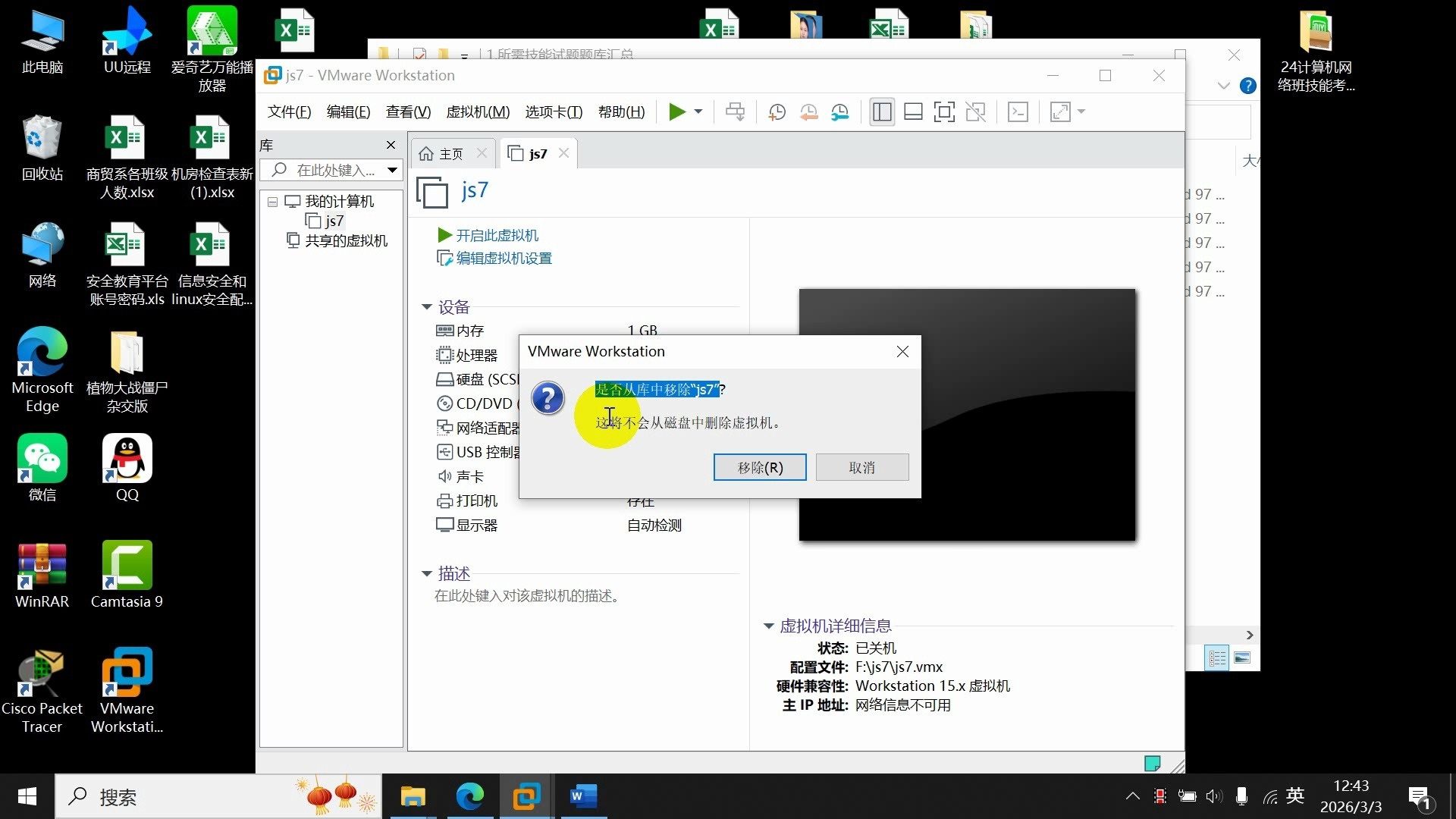Open the library search dropdown arrow
The image size is (1456, 819).
tap(392, 170)
